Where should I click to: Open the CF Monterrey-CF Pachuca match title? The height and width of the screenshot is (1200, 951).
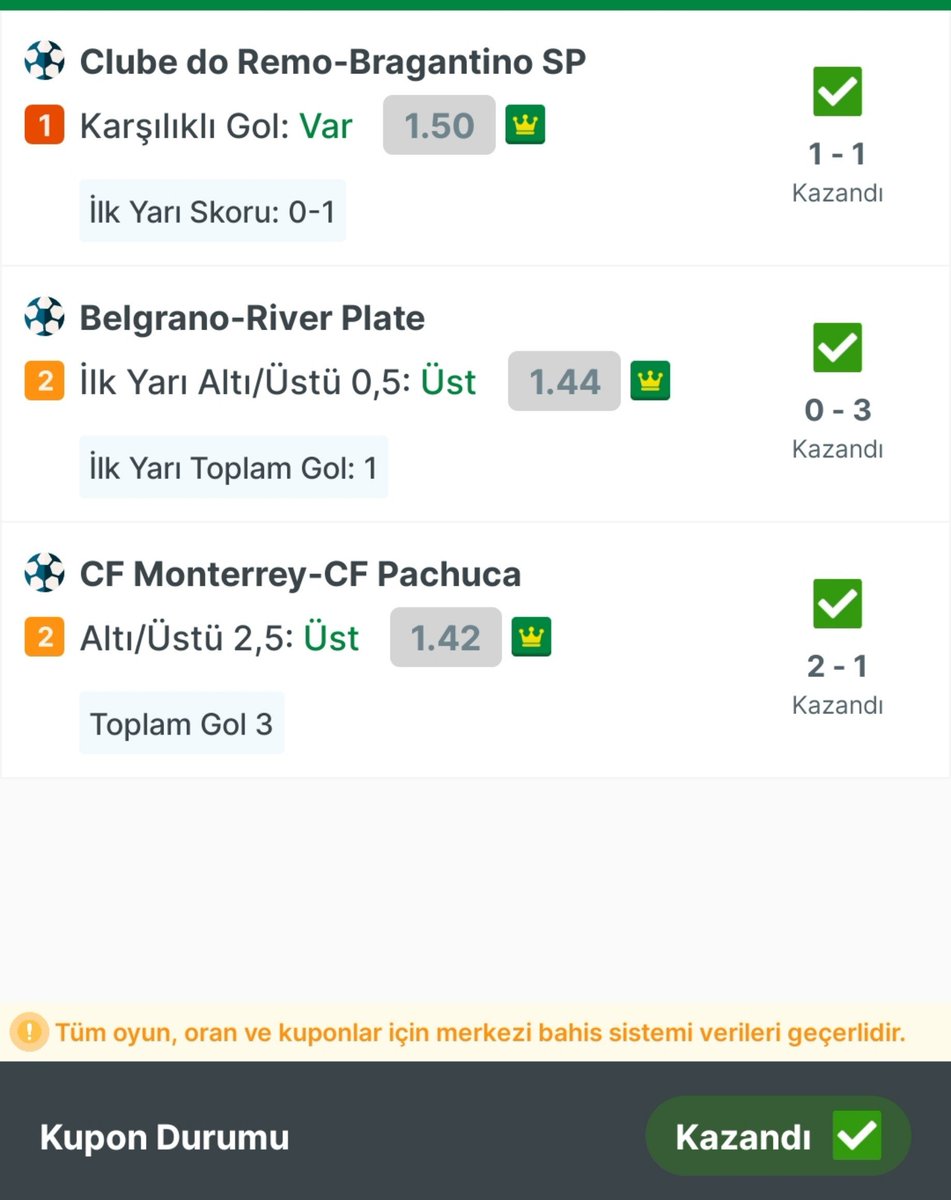tap(301, 574)
